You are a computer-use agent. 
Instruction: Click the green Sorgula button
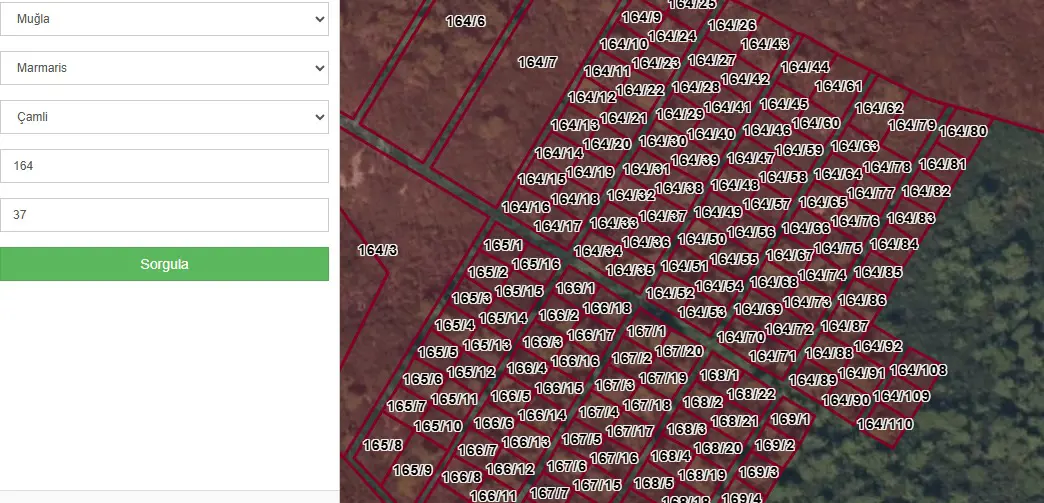coord(164,264)
